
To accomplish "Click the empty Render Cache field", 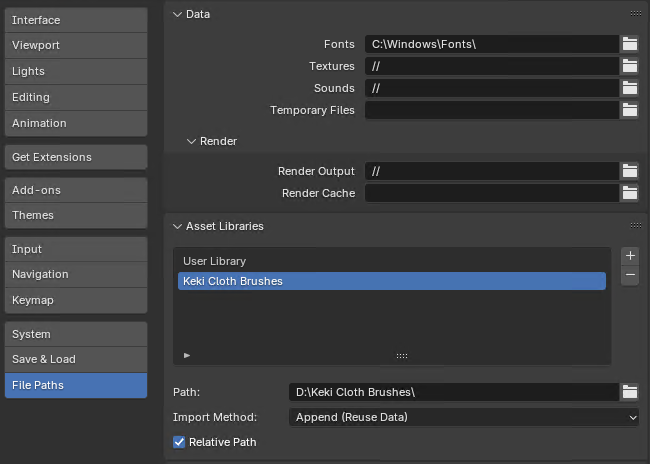I will point(492,193).
